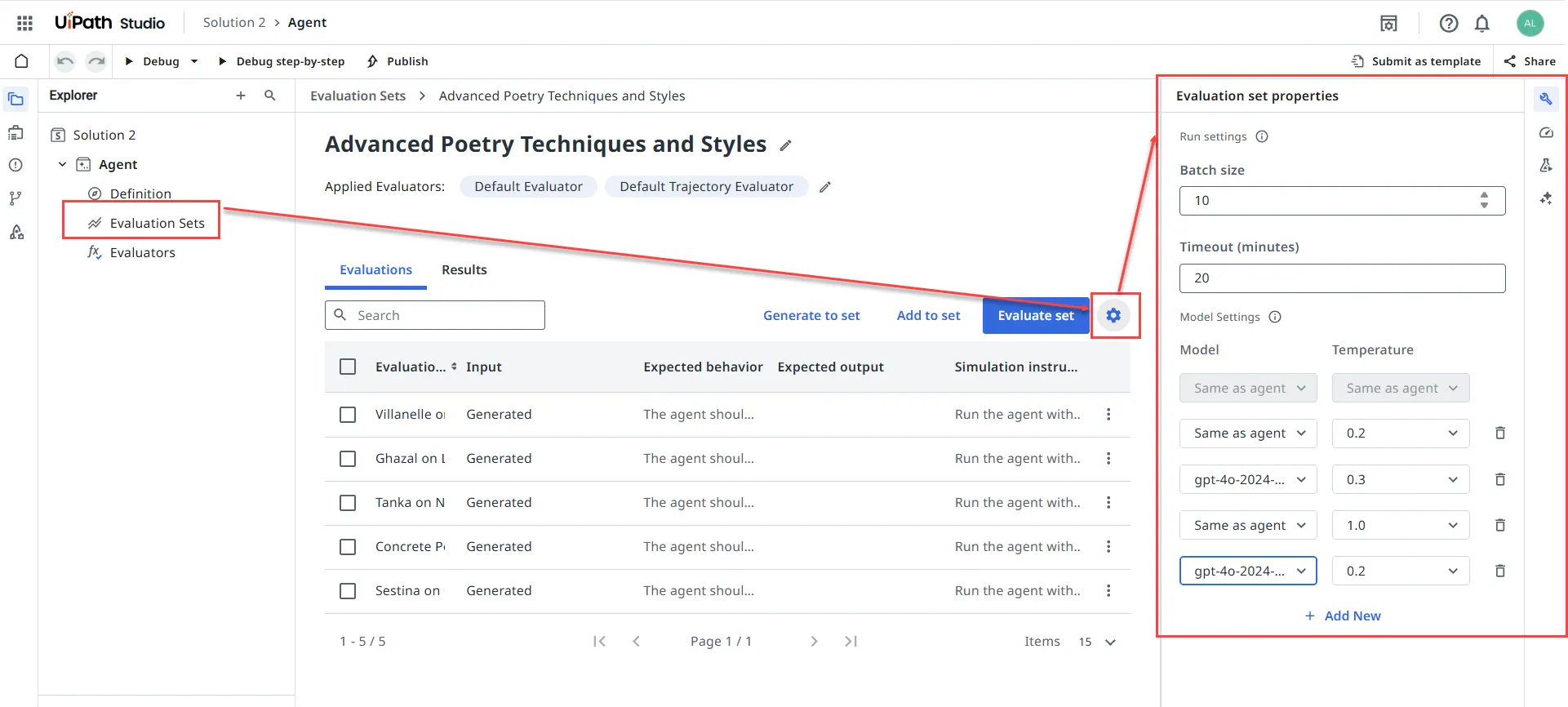Click the notifications bell icon

point(1481,24)
